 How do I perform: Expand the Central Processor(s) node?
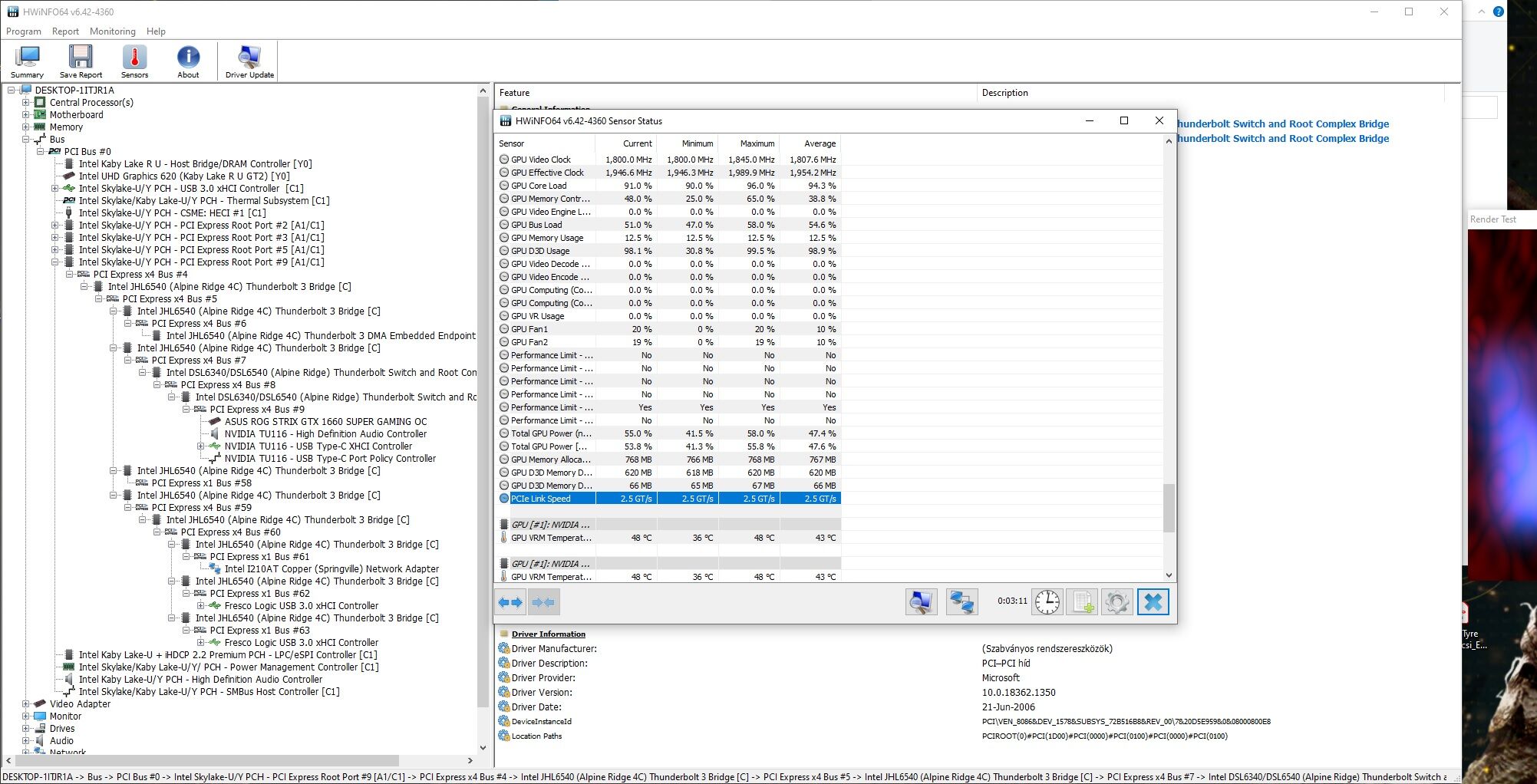pos(25,102)
